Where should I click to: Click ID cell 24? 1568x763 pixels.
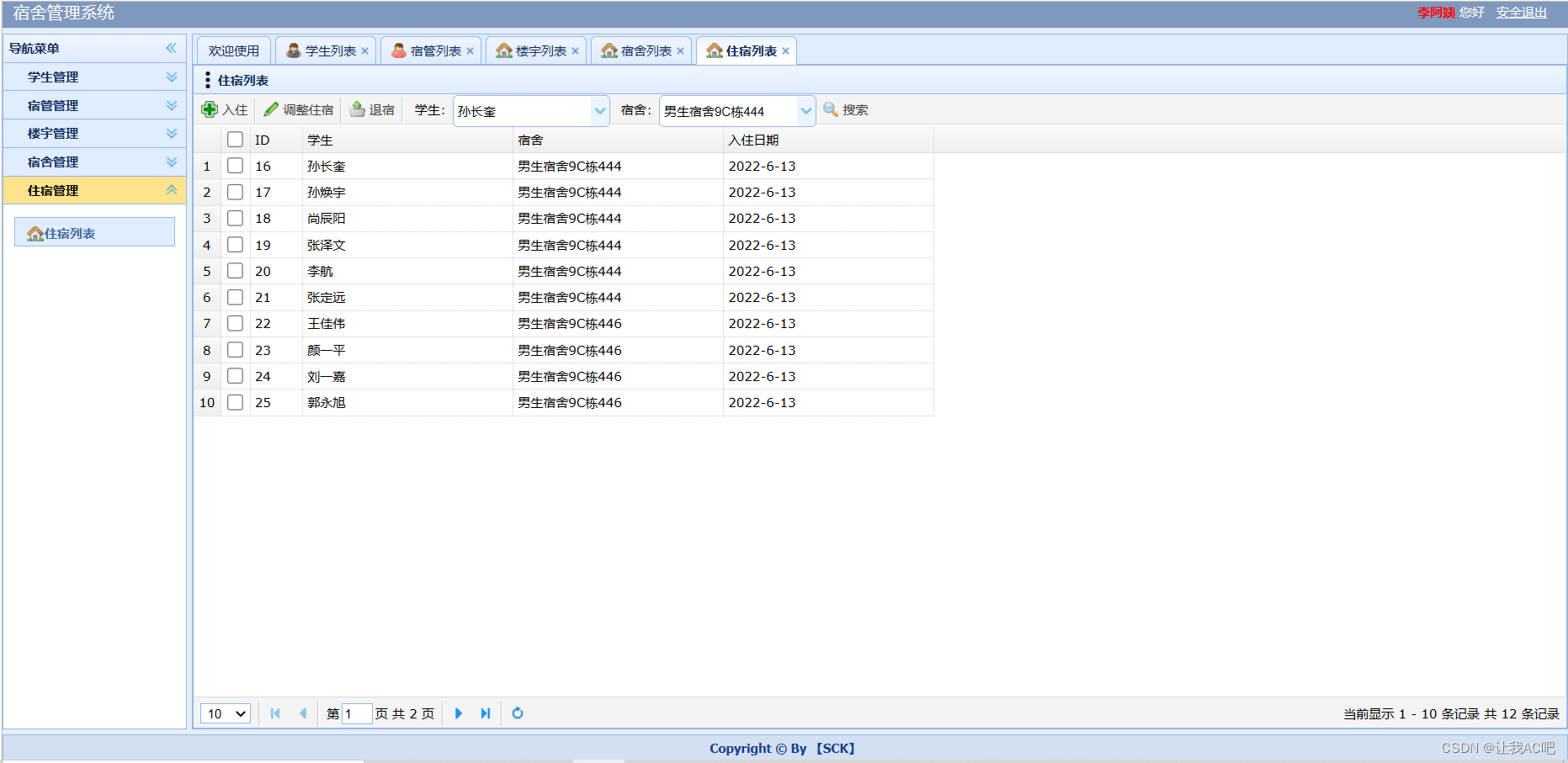(x=276, y=376)
